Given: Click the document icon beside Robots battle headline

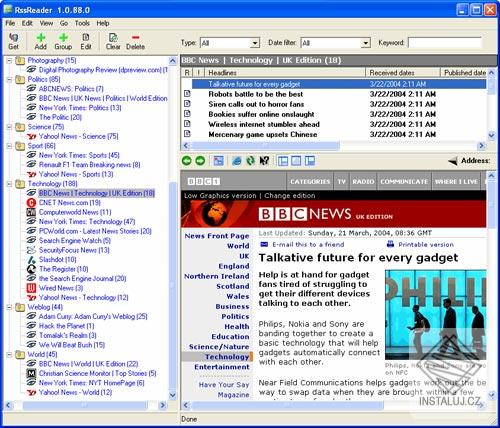Looking at the screenshot, I should [x=187, y=94].
